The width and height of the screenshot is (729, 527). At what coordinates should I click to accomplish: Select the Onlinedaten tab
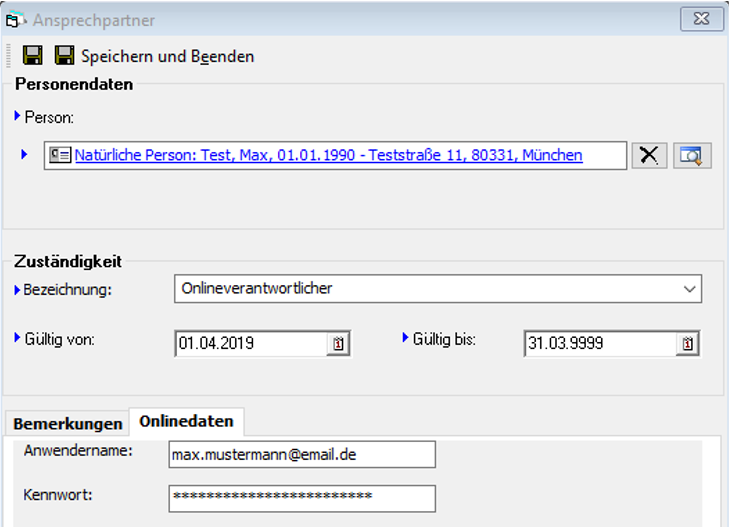click(187, 421)
